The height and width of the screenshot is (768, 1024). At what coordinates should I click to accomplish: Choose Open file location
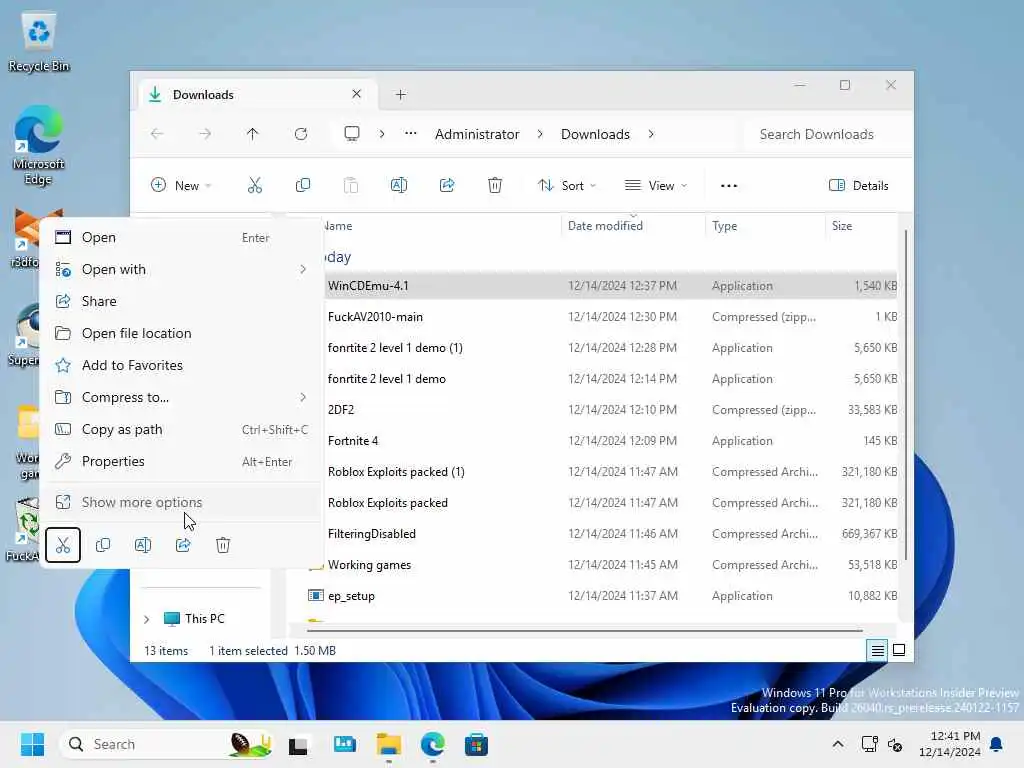182,333
